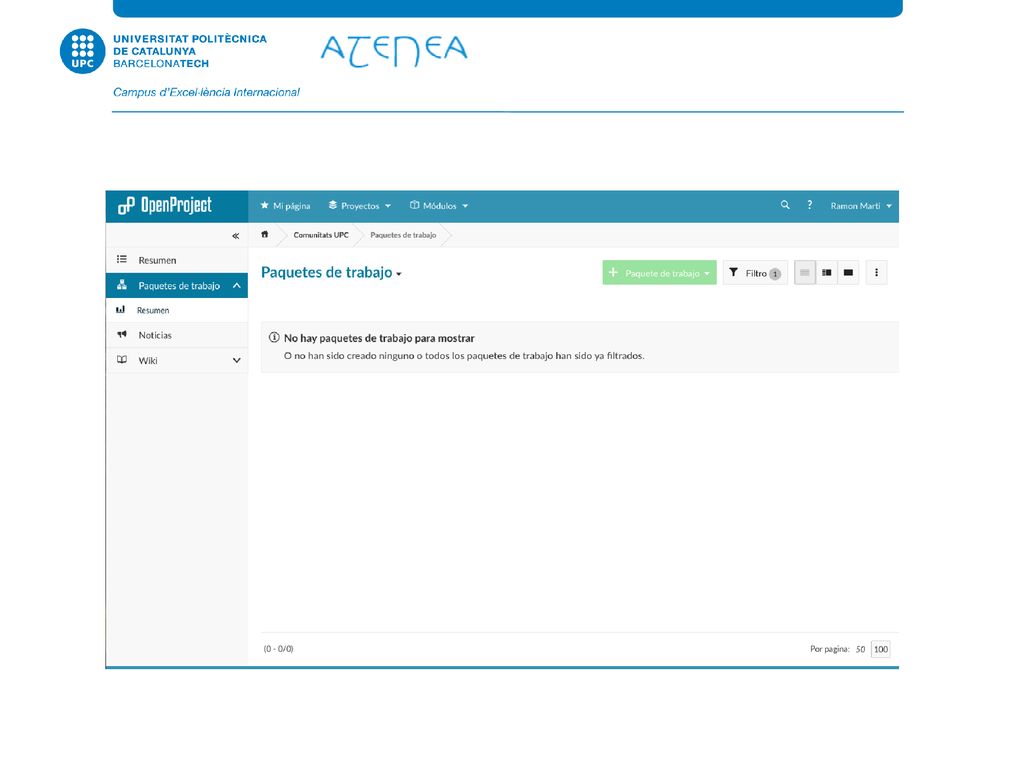Viewport: 1024px width, 768px height.
Task: Click the info icon in empty message
Action: (x=274, y=338)
